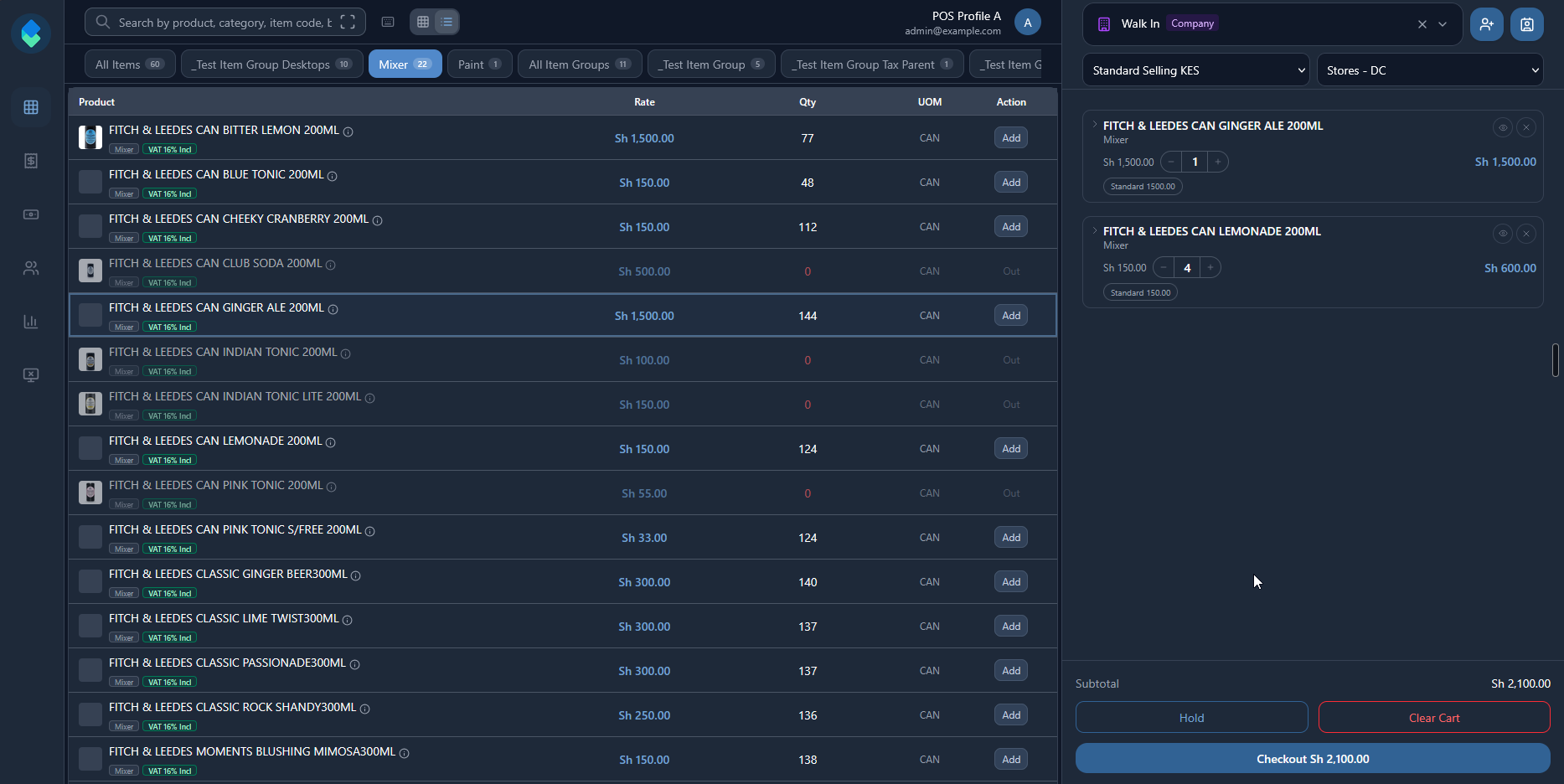This screenshot has width=1564, height=784.
Task: Select _Test Item Group Tax Parent tab
Action: coord(872,64)
